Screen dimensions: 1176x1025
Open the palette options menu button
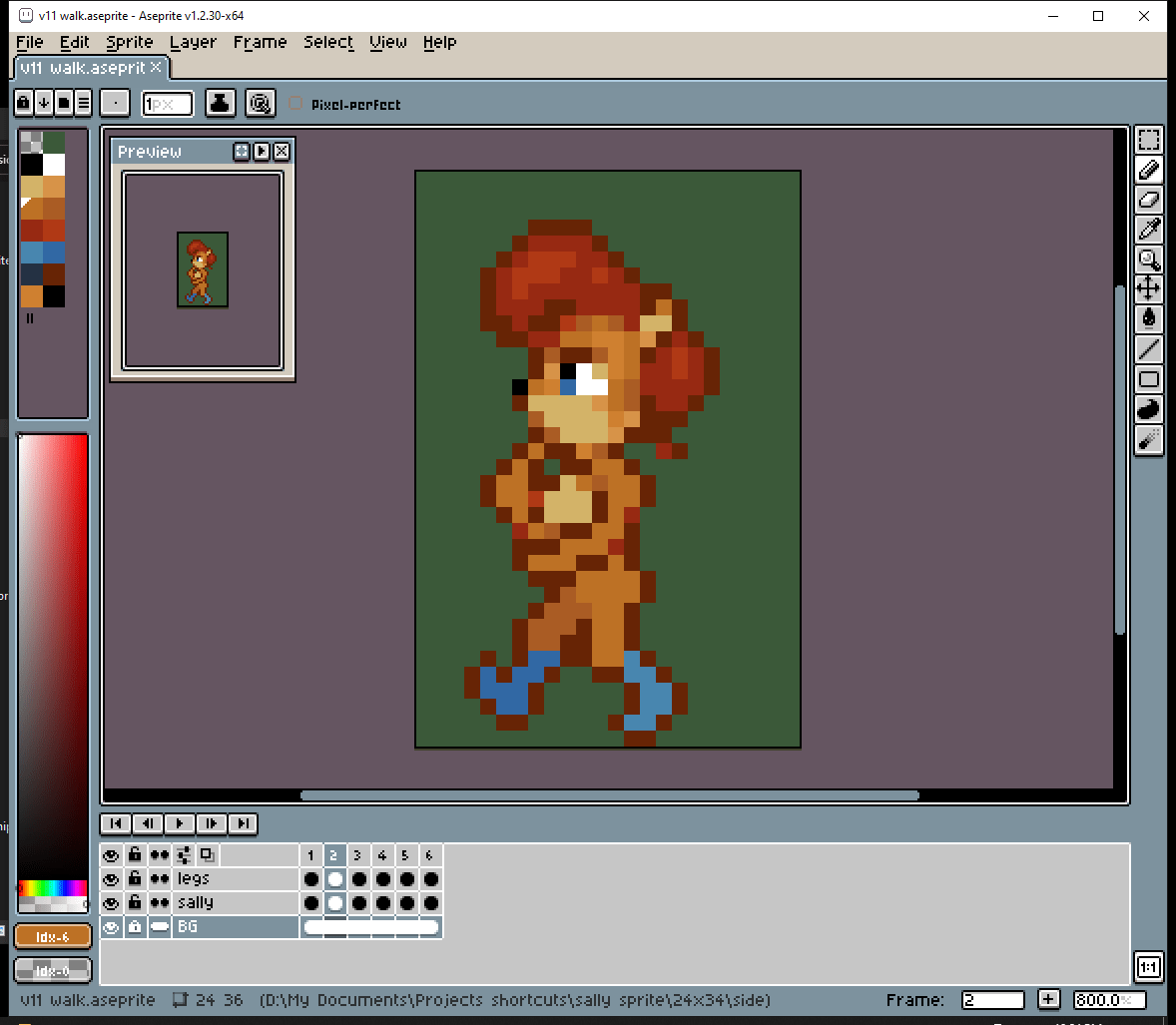pyautogui.click(x=83, y=102)
